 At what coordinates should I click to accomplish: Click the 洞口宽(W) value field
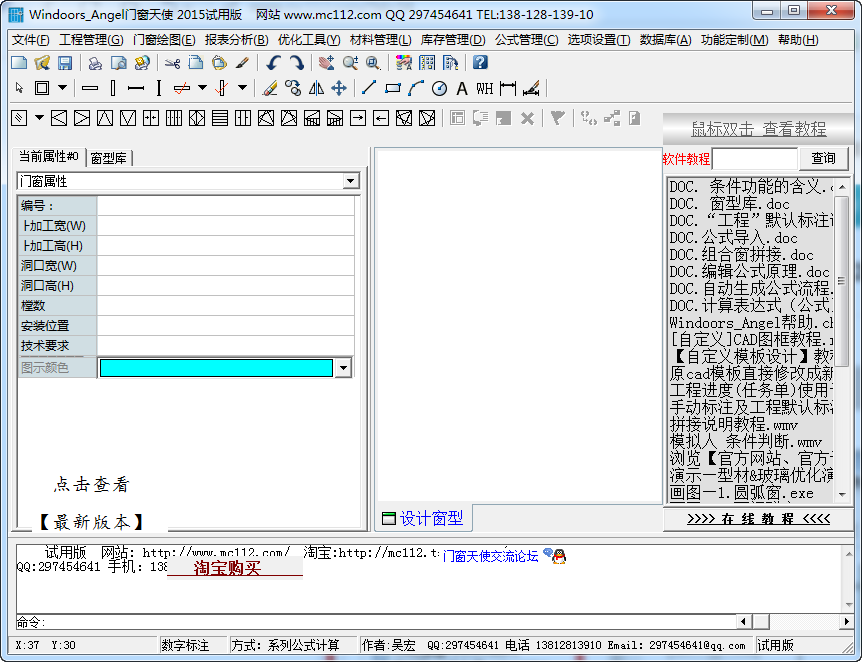[225, 266]
